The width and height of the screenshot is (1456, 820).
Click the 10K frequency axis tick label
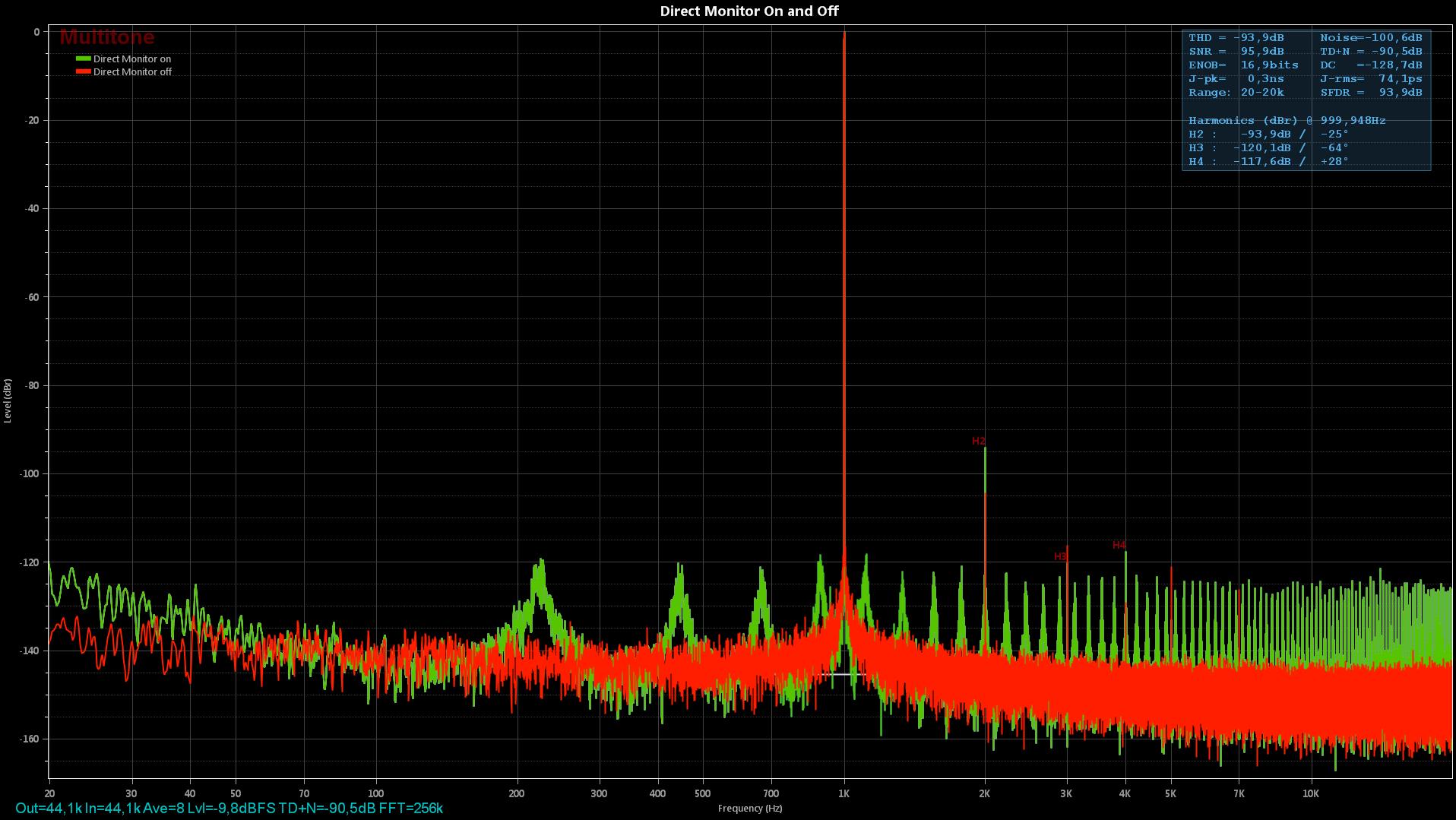(x=1311, y=793)
